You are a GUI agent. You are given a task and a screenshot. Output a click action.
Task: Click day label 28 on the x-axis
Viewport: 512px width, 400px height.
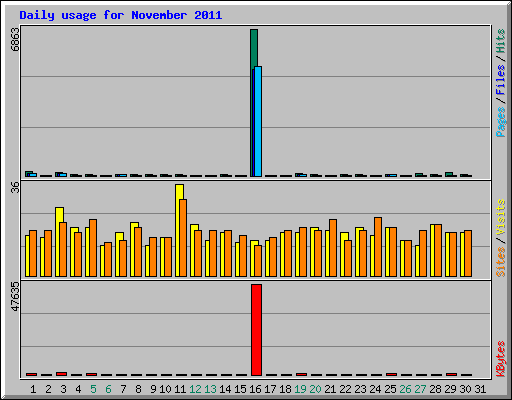click(435, 389)
